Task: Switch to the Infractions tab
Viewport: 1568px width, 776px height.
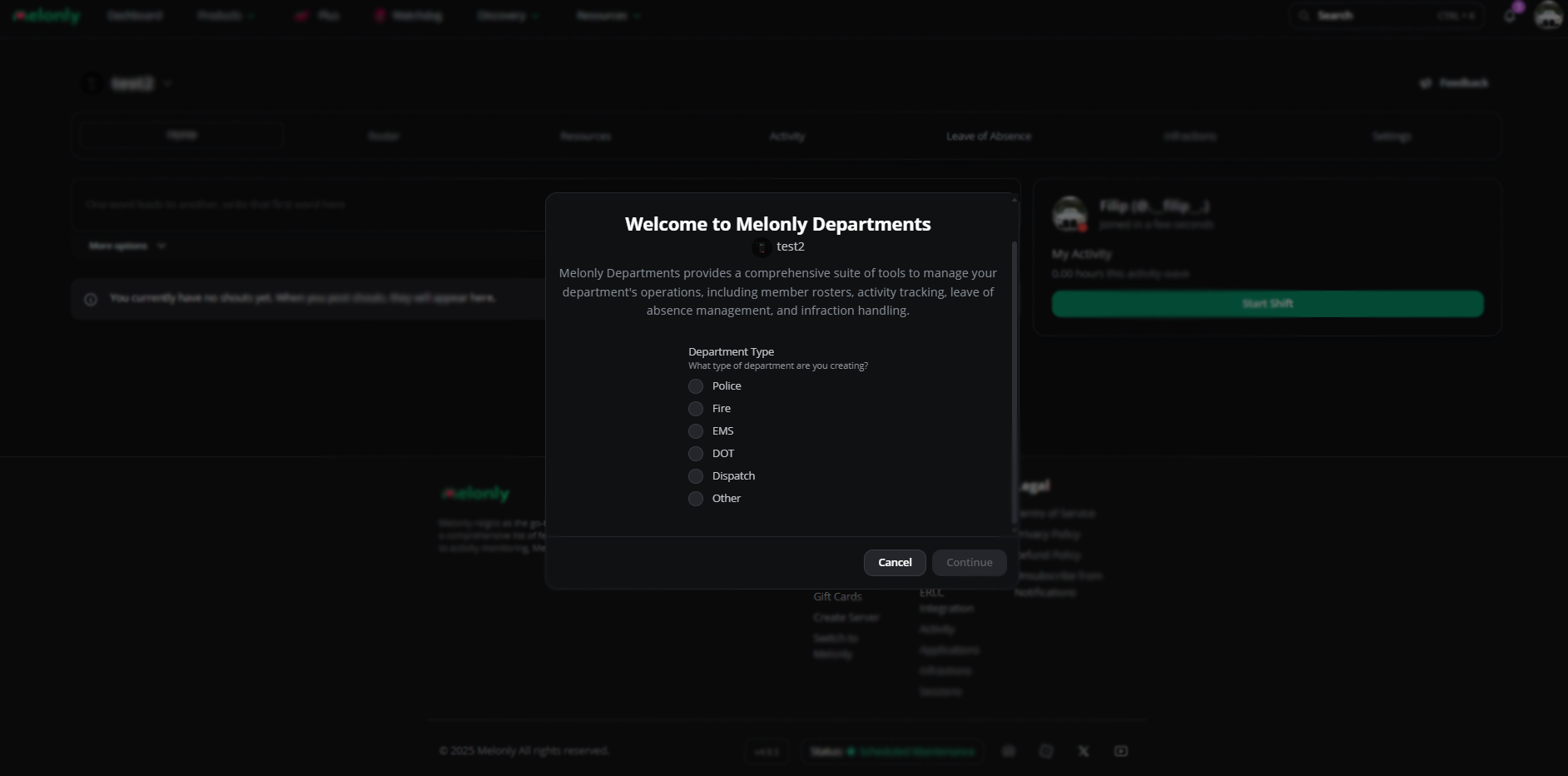Action: click(1190, 137)
